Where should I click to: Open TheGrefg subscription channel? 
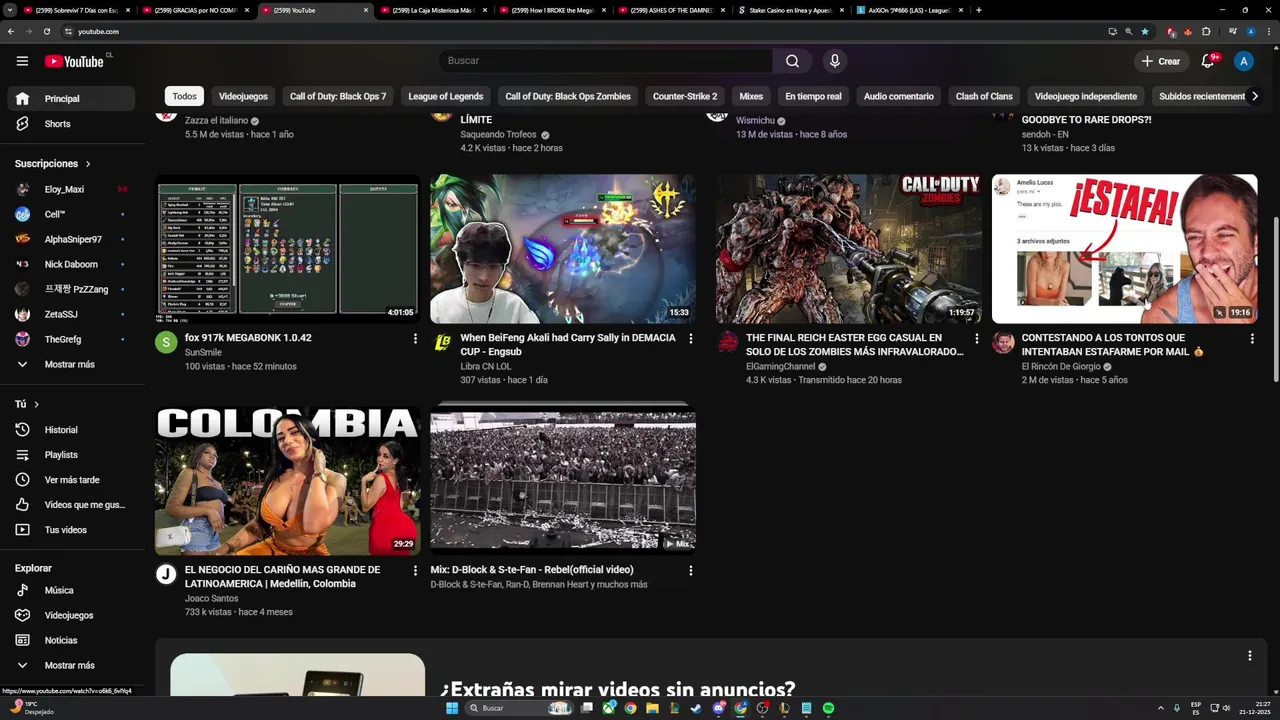71,339
